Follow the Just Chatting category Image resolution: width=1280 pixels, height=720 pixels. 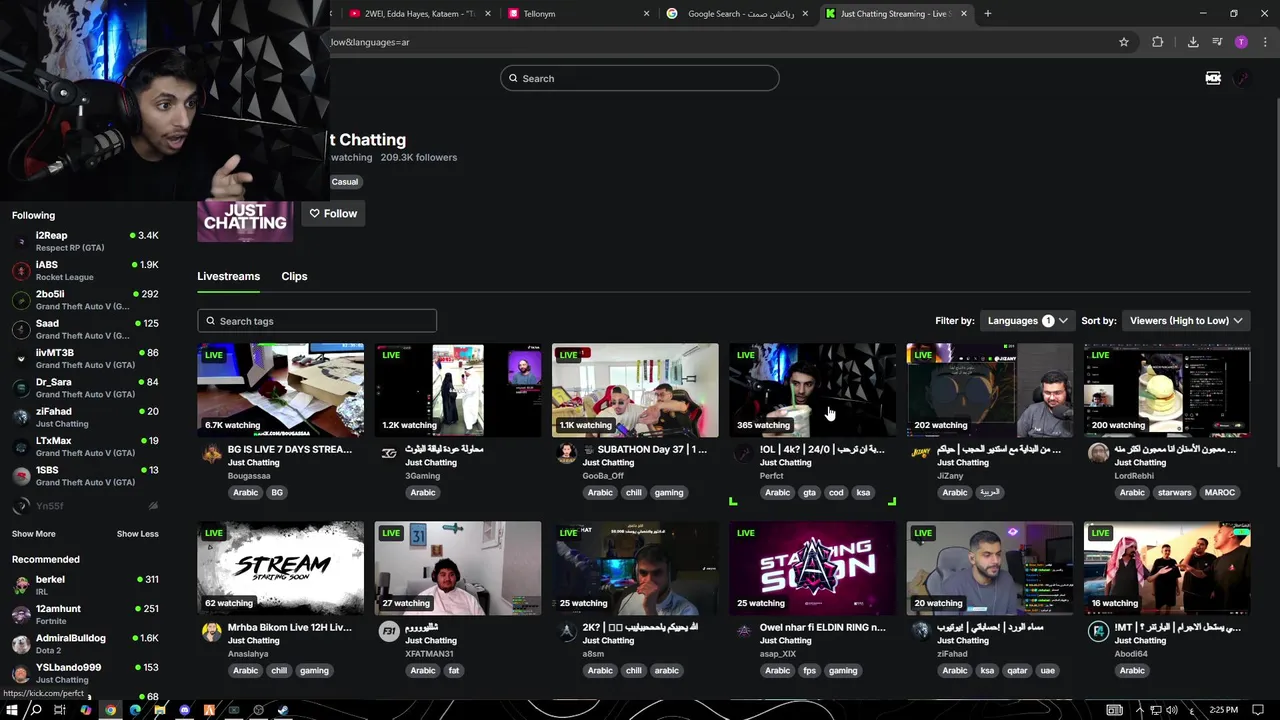(x=333, y=213)
